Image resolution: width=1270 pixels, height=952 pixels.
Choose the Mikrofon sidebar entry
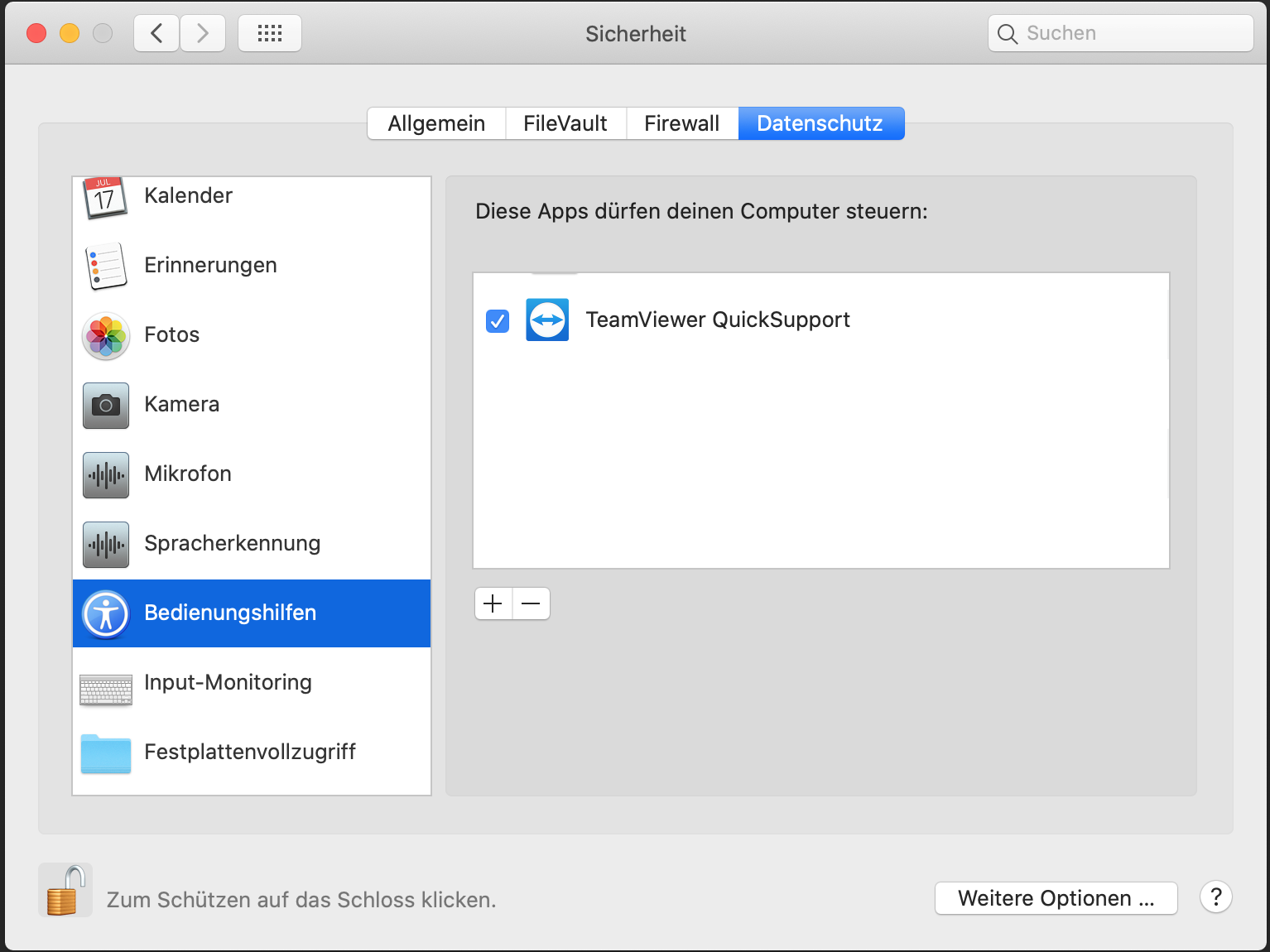click(188, 474)
